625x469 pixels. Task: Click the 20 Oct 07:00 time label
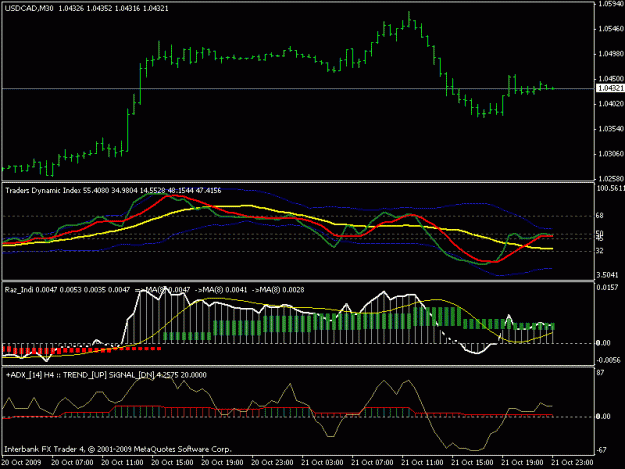click(x=72, y=462)
